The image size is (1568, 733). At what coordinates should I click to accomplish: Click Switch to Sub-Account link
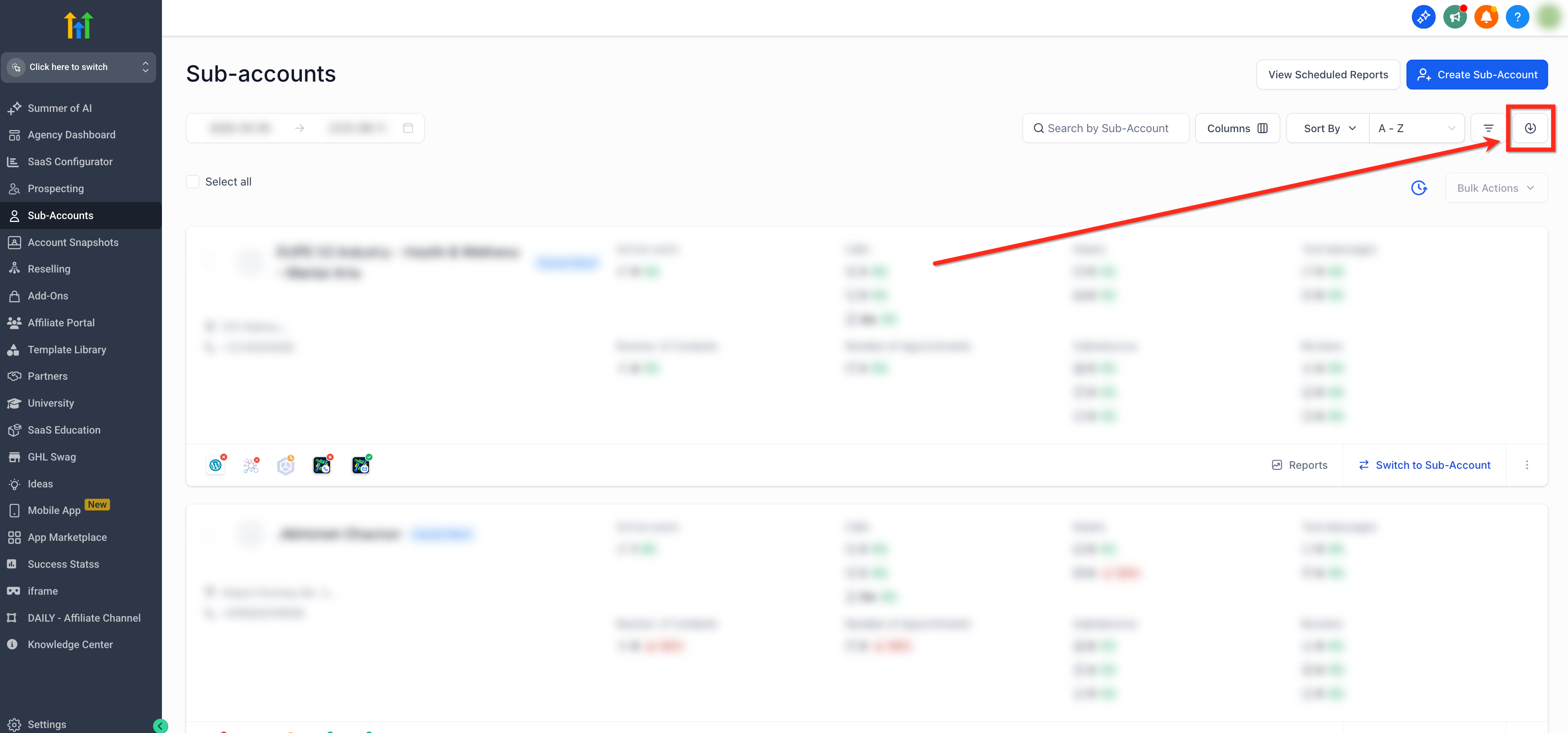click(x=1424, y=465)
